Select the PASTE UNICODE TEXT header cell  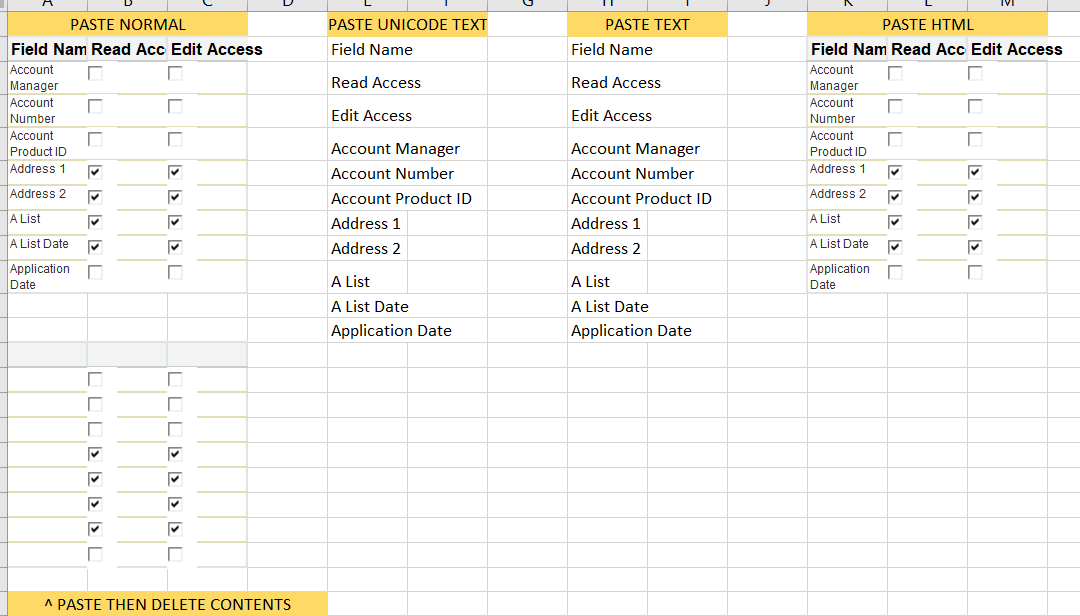(408, 25)
